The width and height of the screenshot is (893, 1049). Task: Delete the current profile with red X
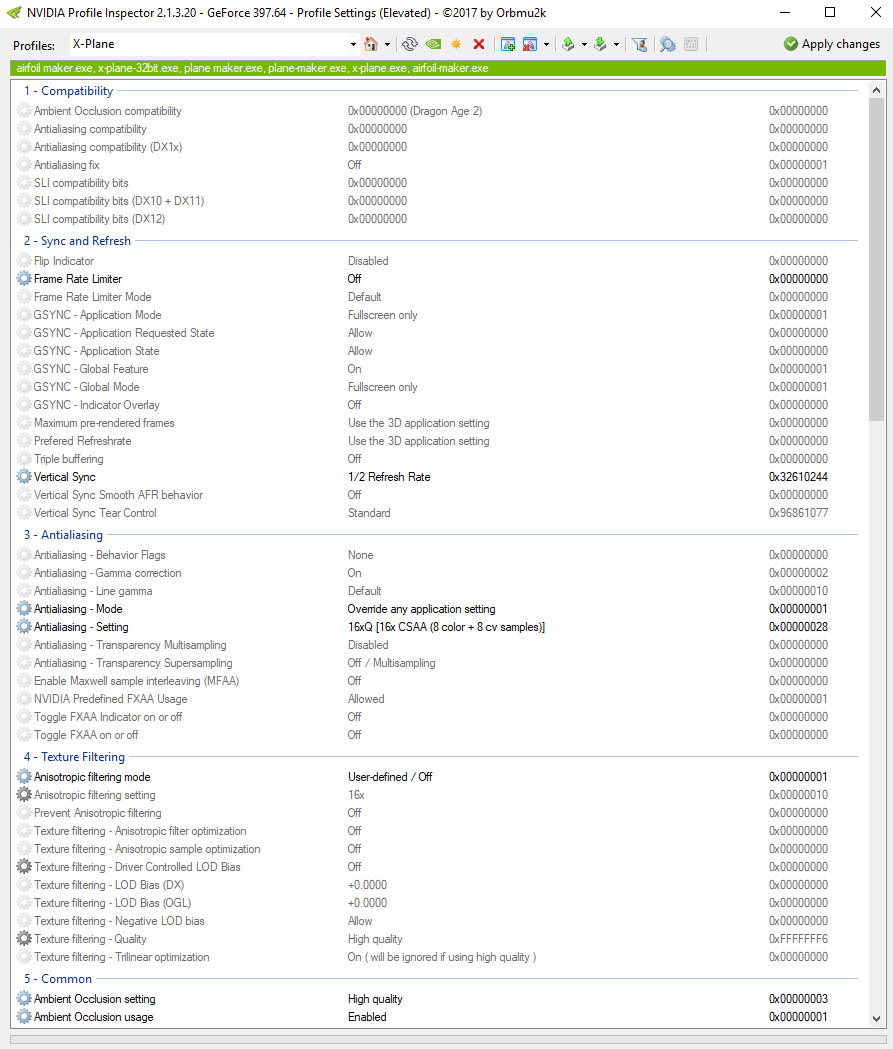coord(479,44)
